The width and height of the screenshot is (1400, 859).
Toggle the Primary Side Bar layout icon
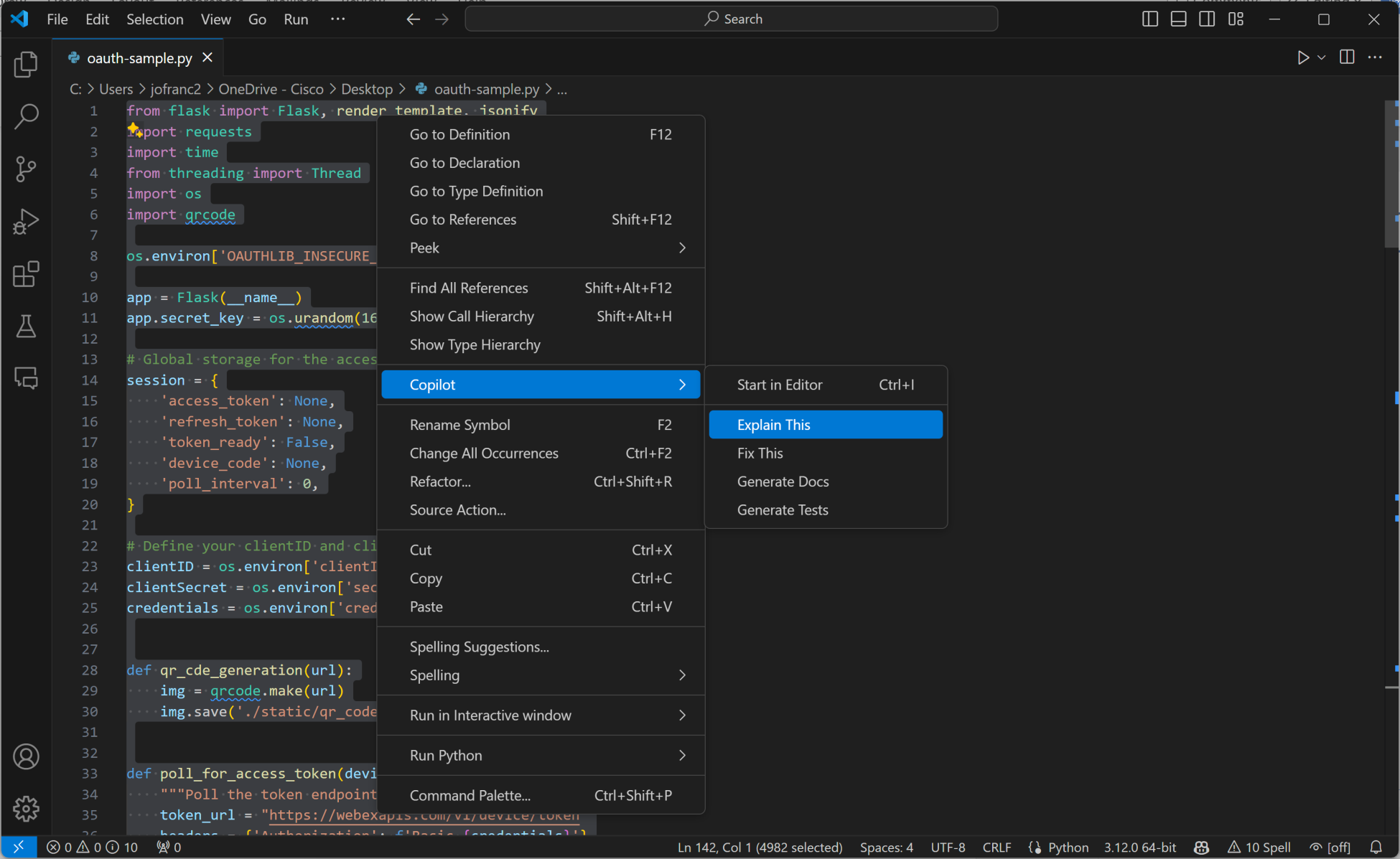[1149, 19]
